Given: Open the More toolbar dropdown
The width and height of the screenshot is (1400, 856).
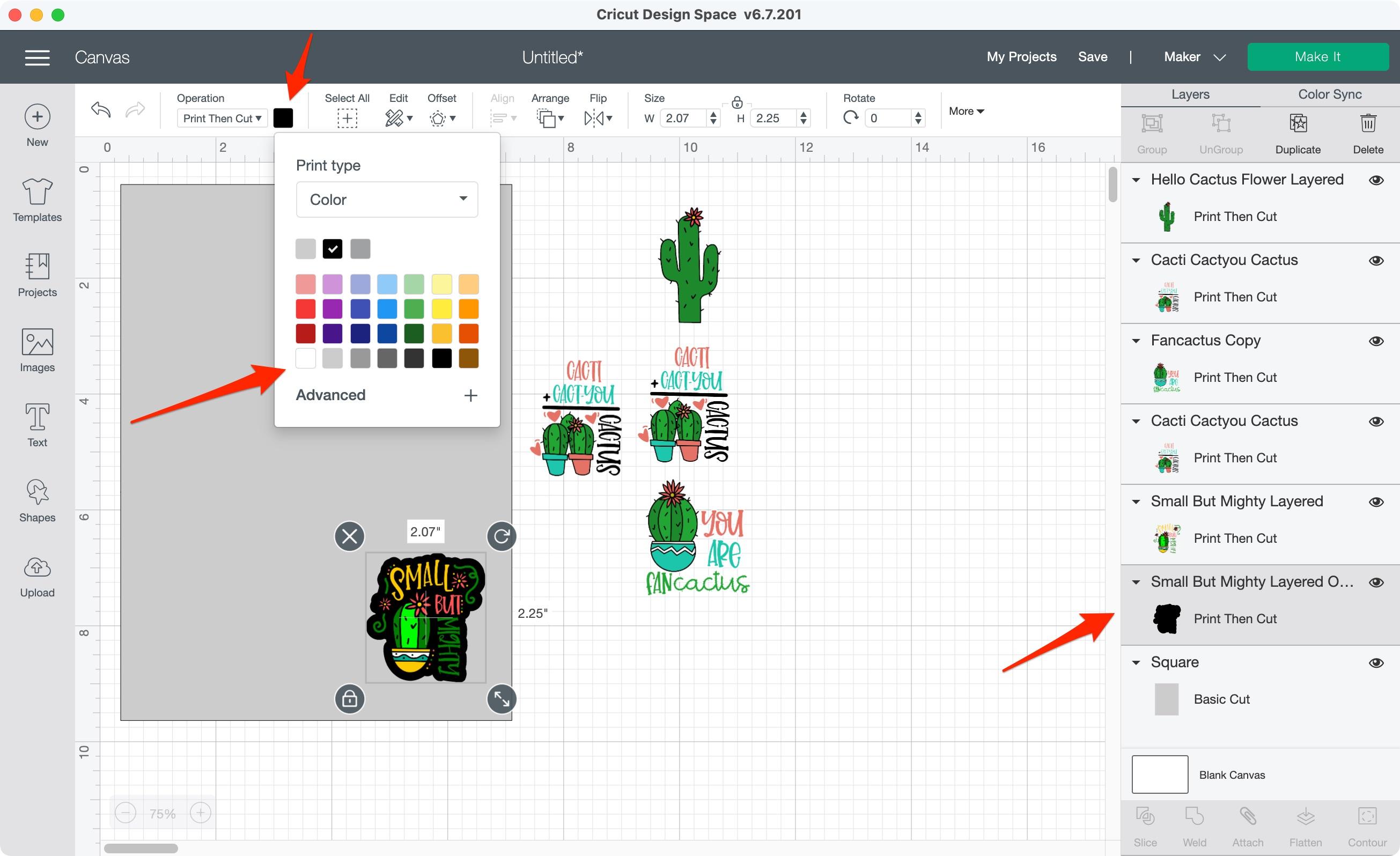Looking at the screenshot, I should click(x=966, y=111).
